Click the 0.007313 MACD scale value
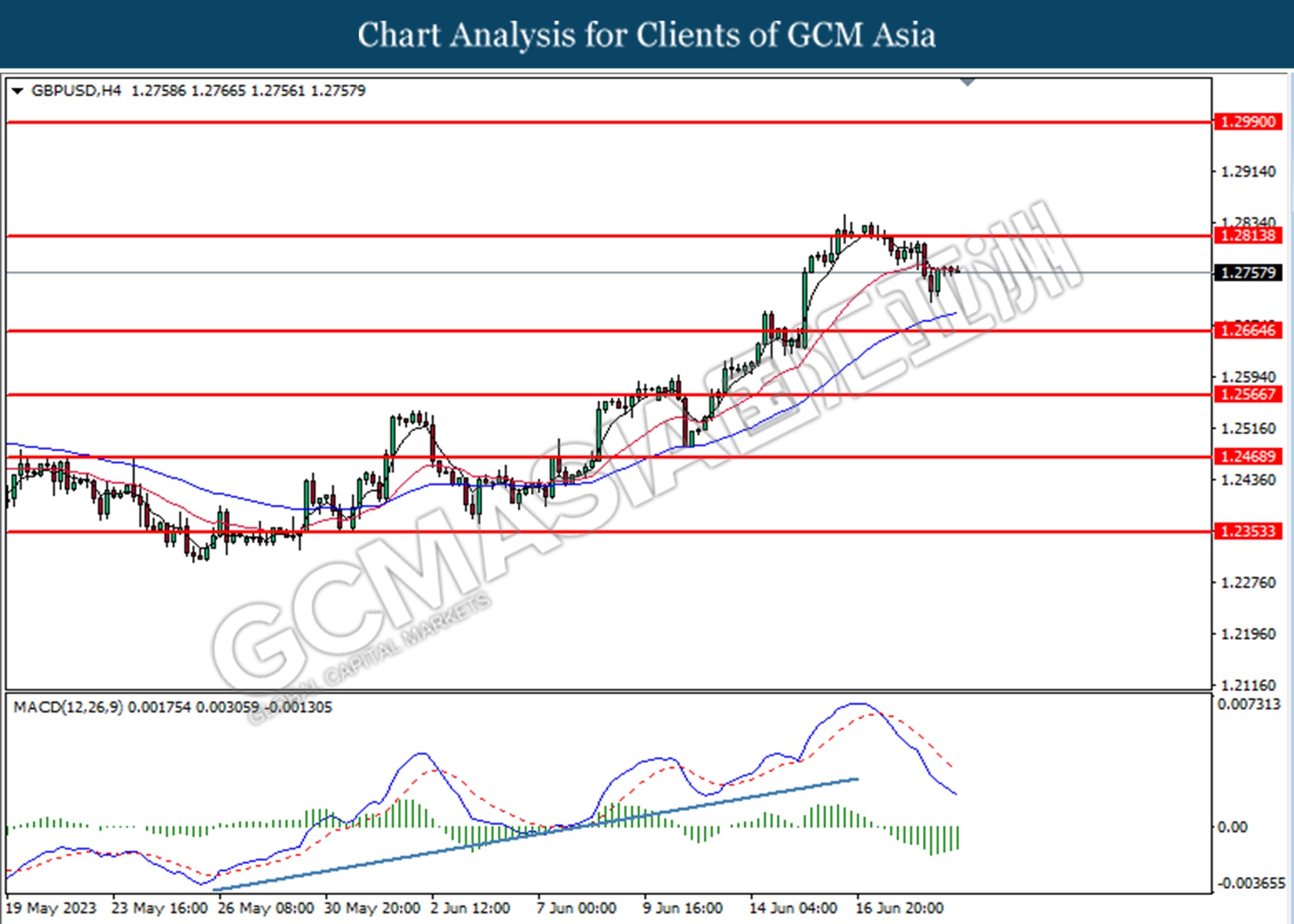 click(x=1249, y=704)
